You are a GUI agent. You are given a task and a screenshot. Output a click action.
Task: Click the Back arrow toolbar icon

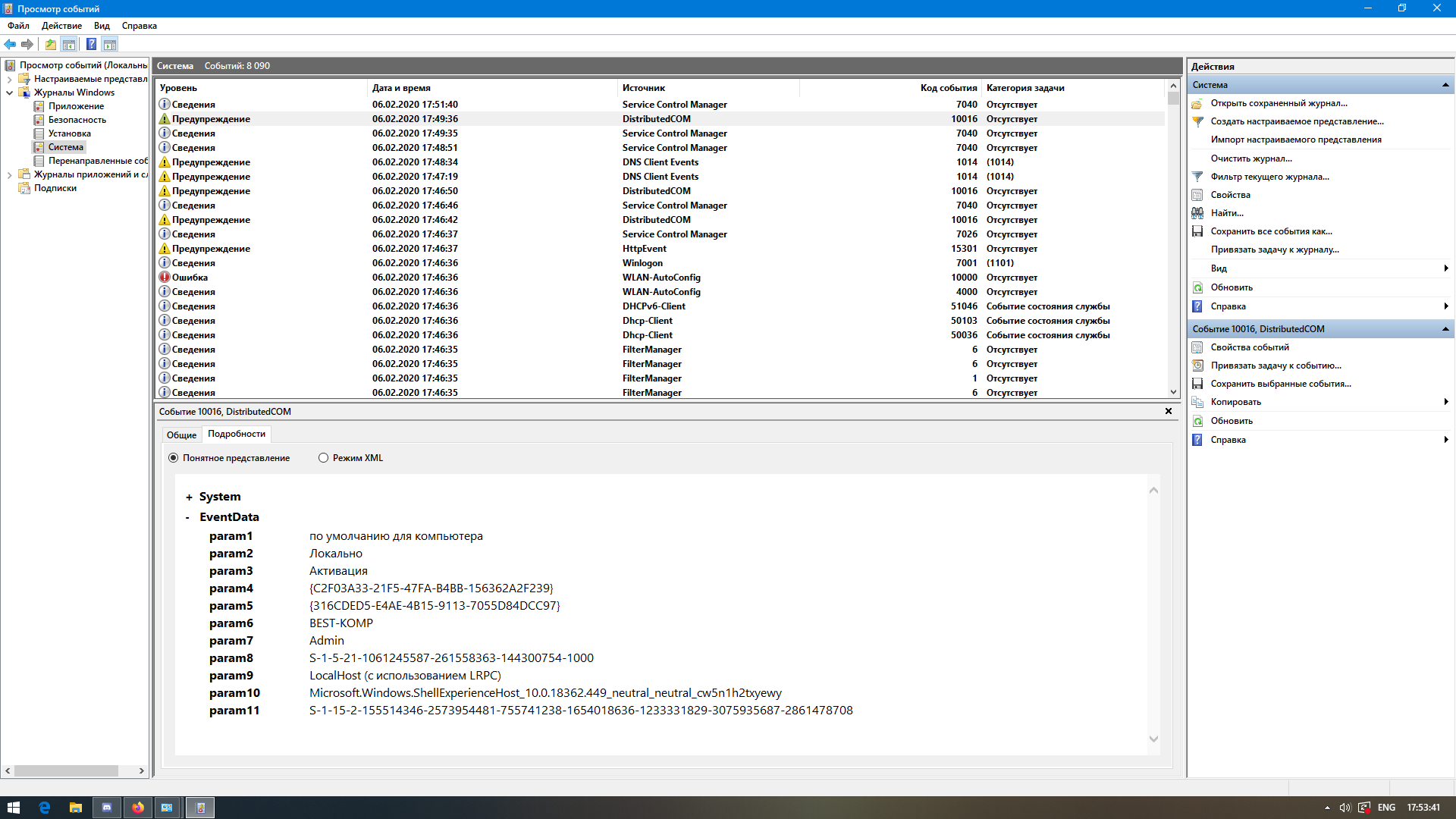coord(10,44)
